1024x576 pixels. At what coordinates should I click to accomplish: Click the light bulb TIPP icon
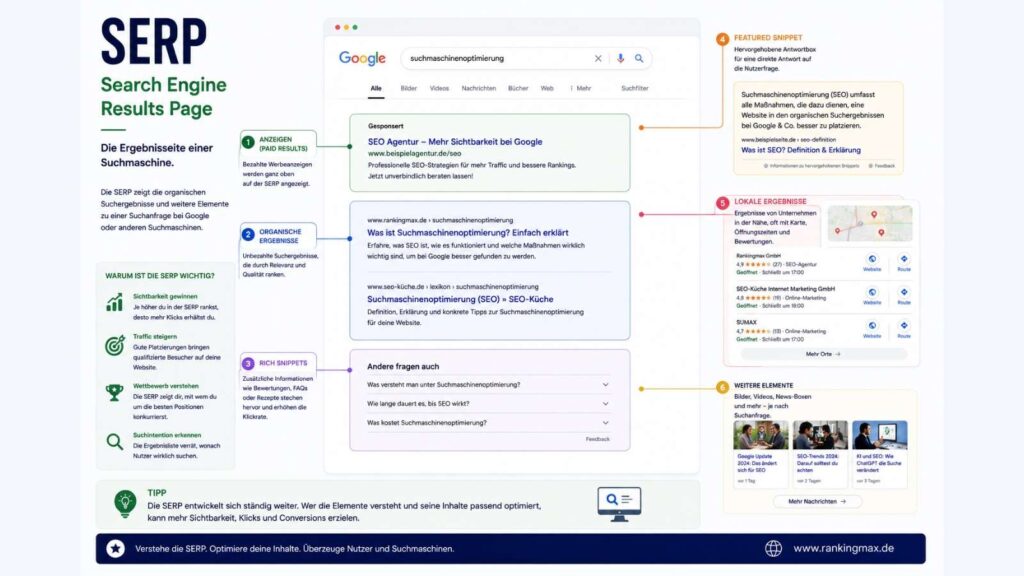click(125, 504)
